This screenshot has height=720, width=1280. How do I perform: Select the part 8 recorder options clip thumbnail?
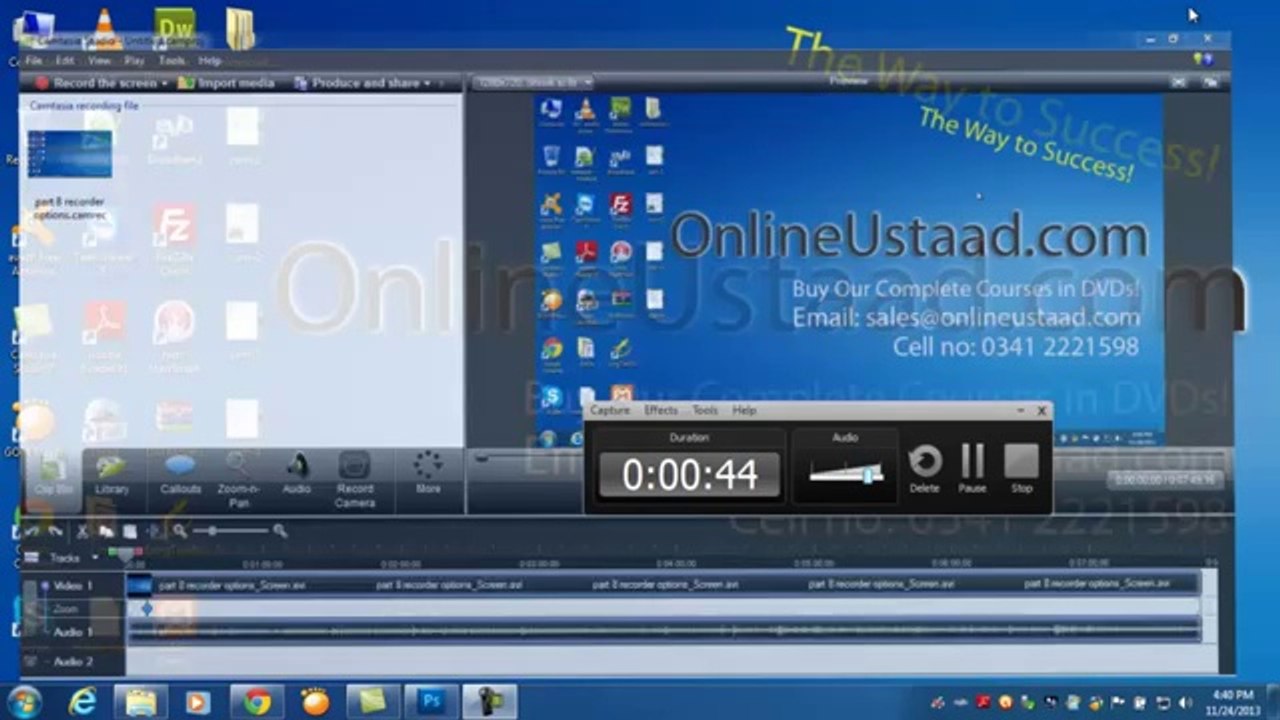[69, 153]
